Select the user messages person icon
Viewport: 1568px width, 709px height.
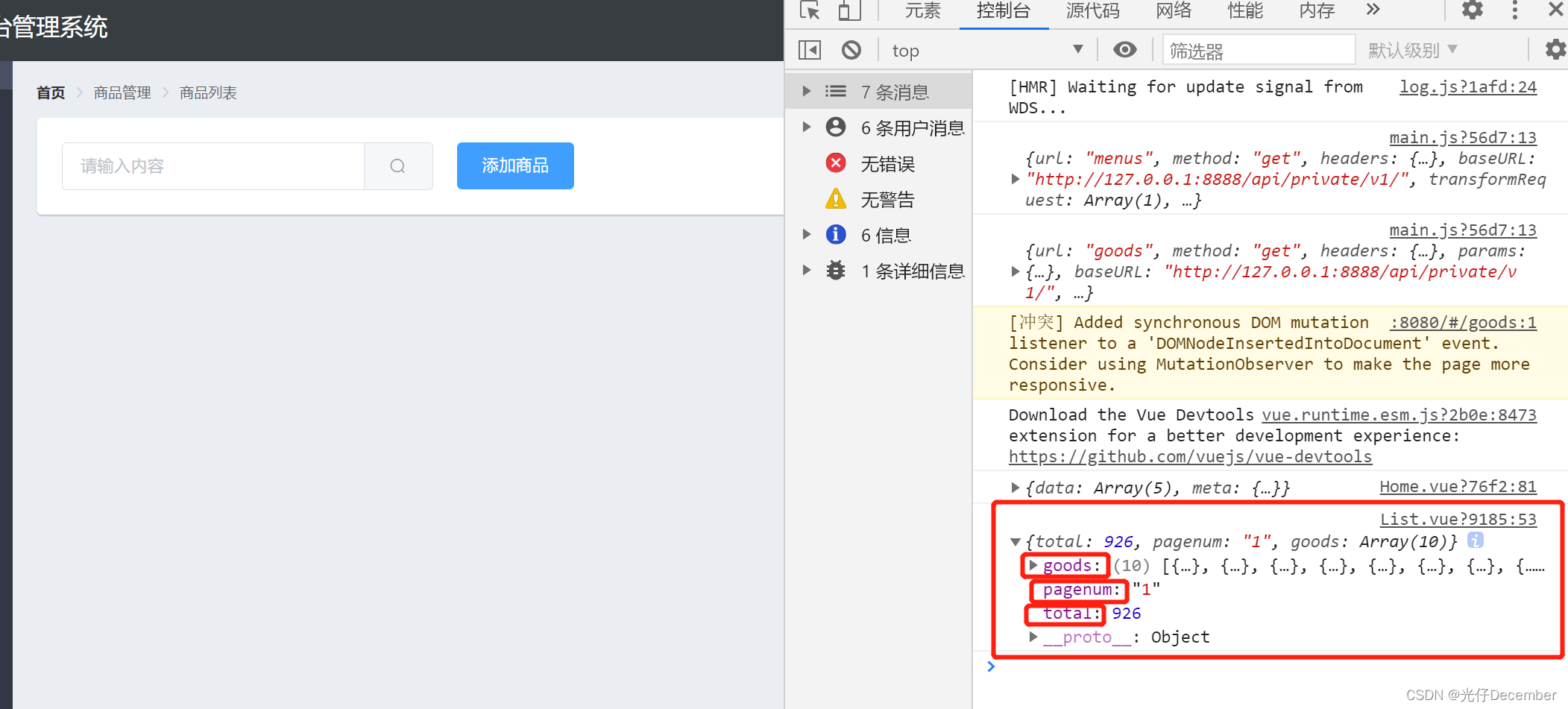(836, 127)
